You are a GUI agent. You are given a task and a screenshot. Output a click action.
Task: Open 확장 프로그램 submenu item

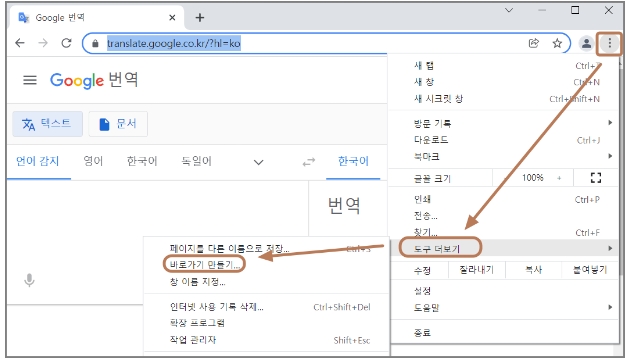266,323
